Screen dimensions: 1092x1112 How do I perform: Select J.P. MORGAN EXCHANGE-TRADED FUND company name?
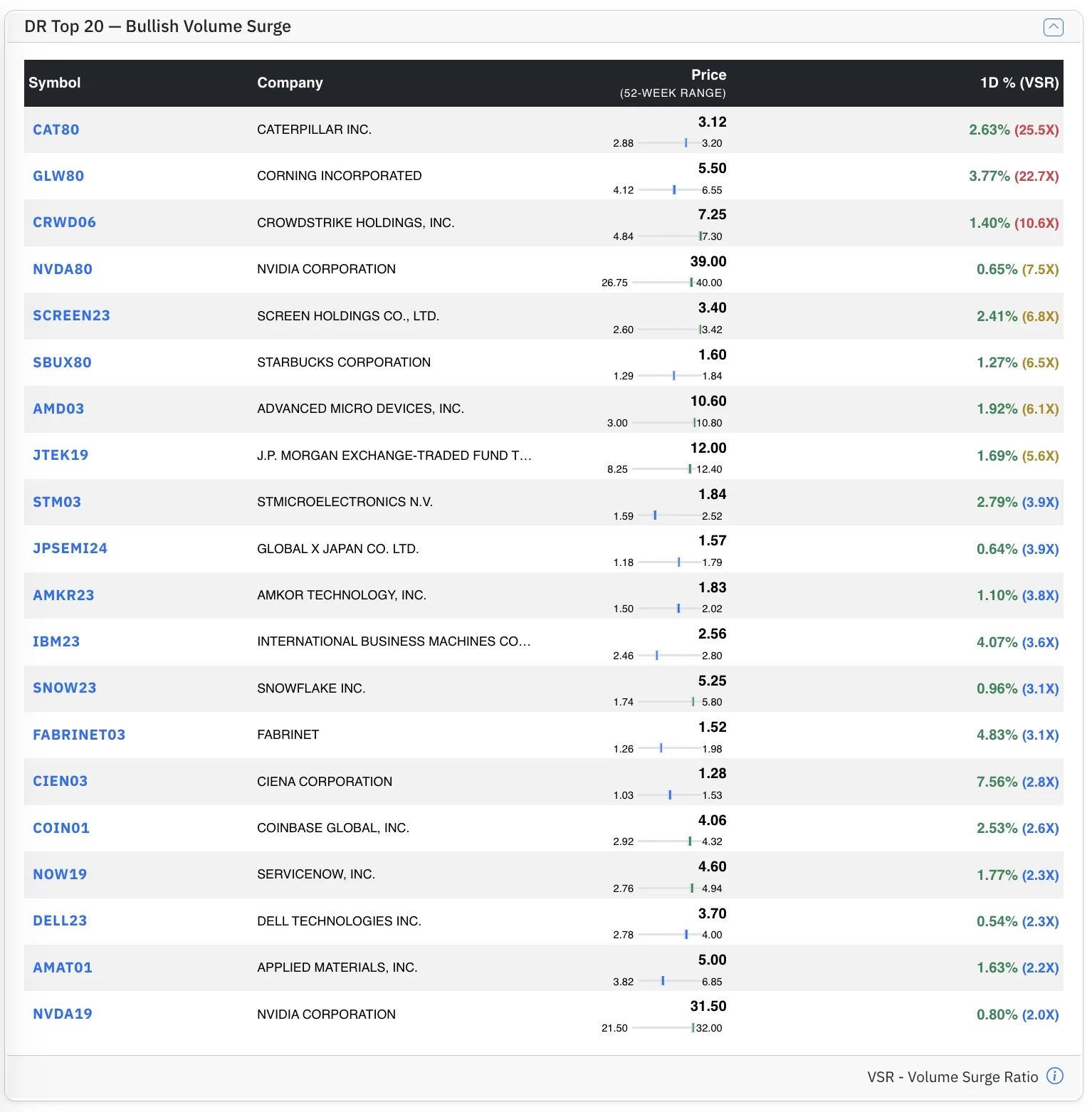coord(394,456)
